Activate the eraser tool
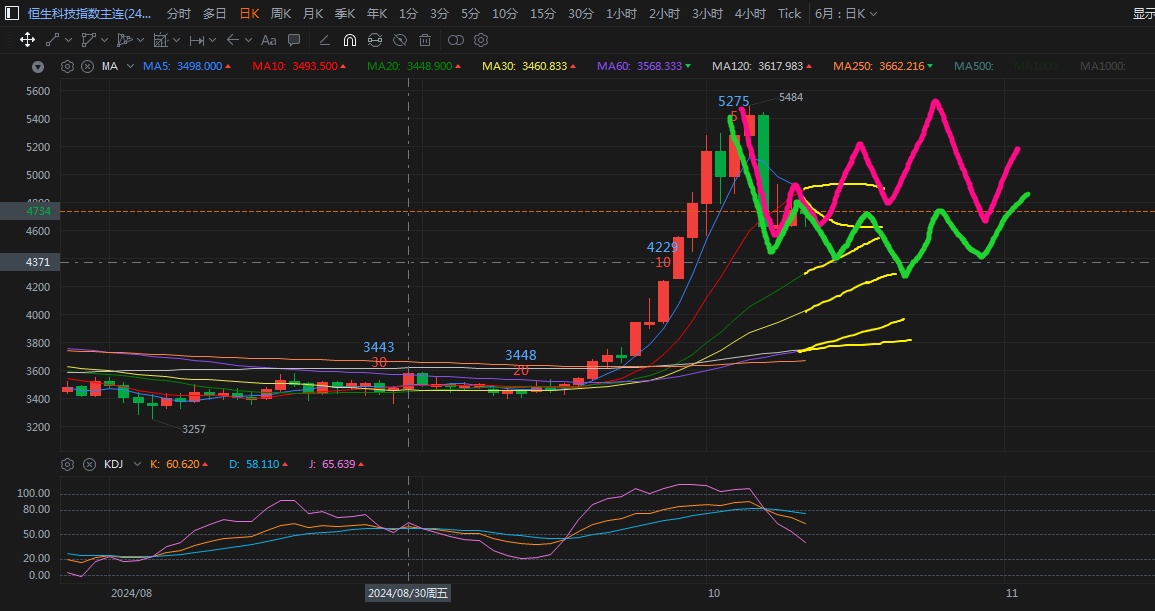 324,40
